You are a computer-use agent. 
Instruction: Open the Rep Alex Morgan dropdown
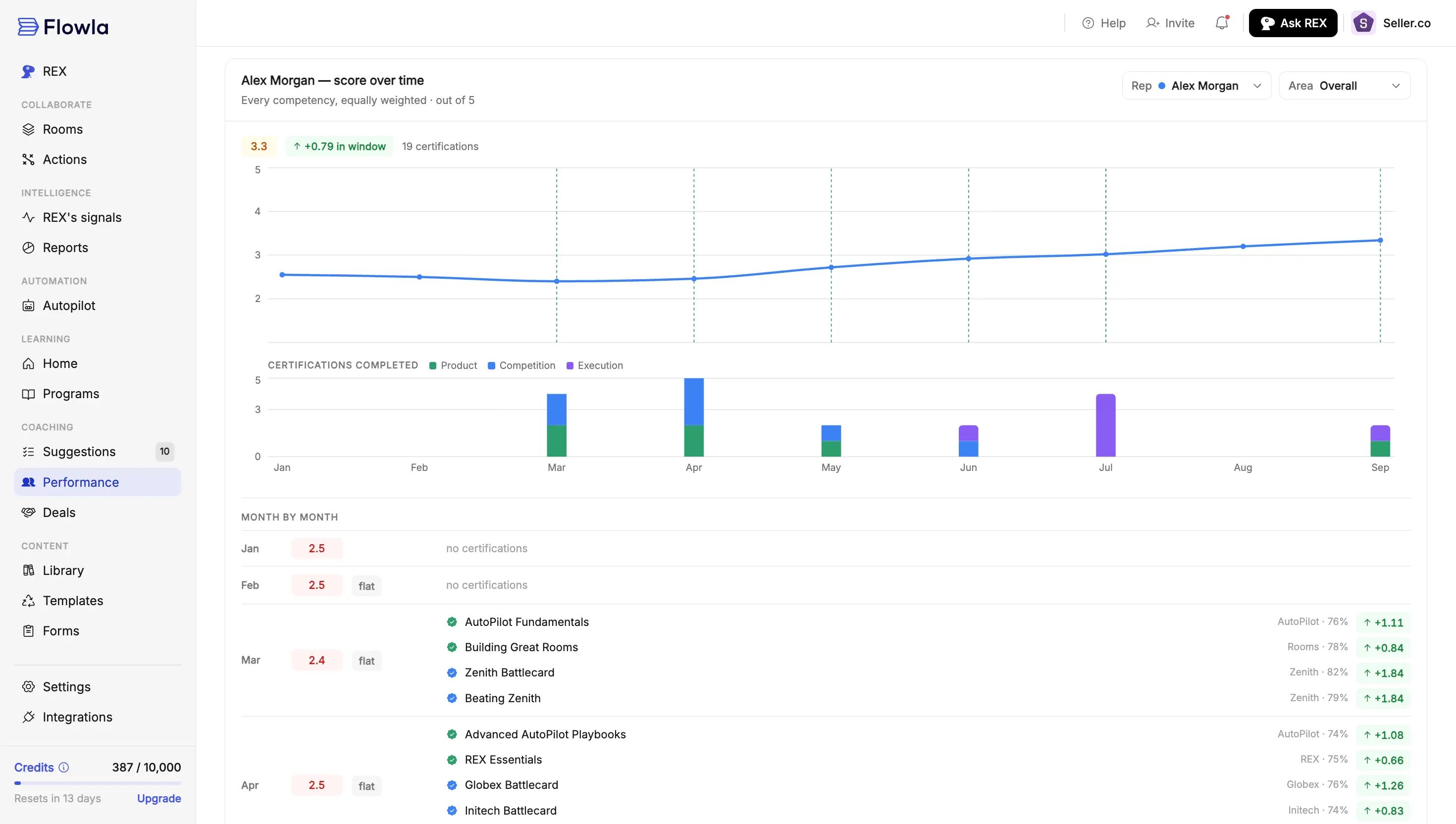tap(1196, 86)
